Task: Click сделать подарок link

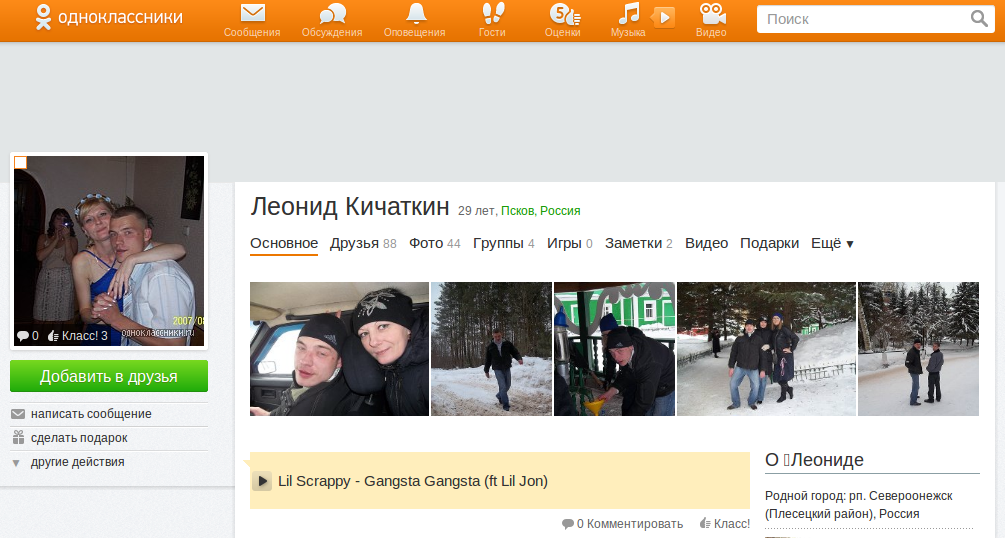Action: click(x=79, y=438)
